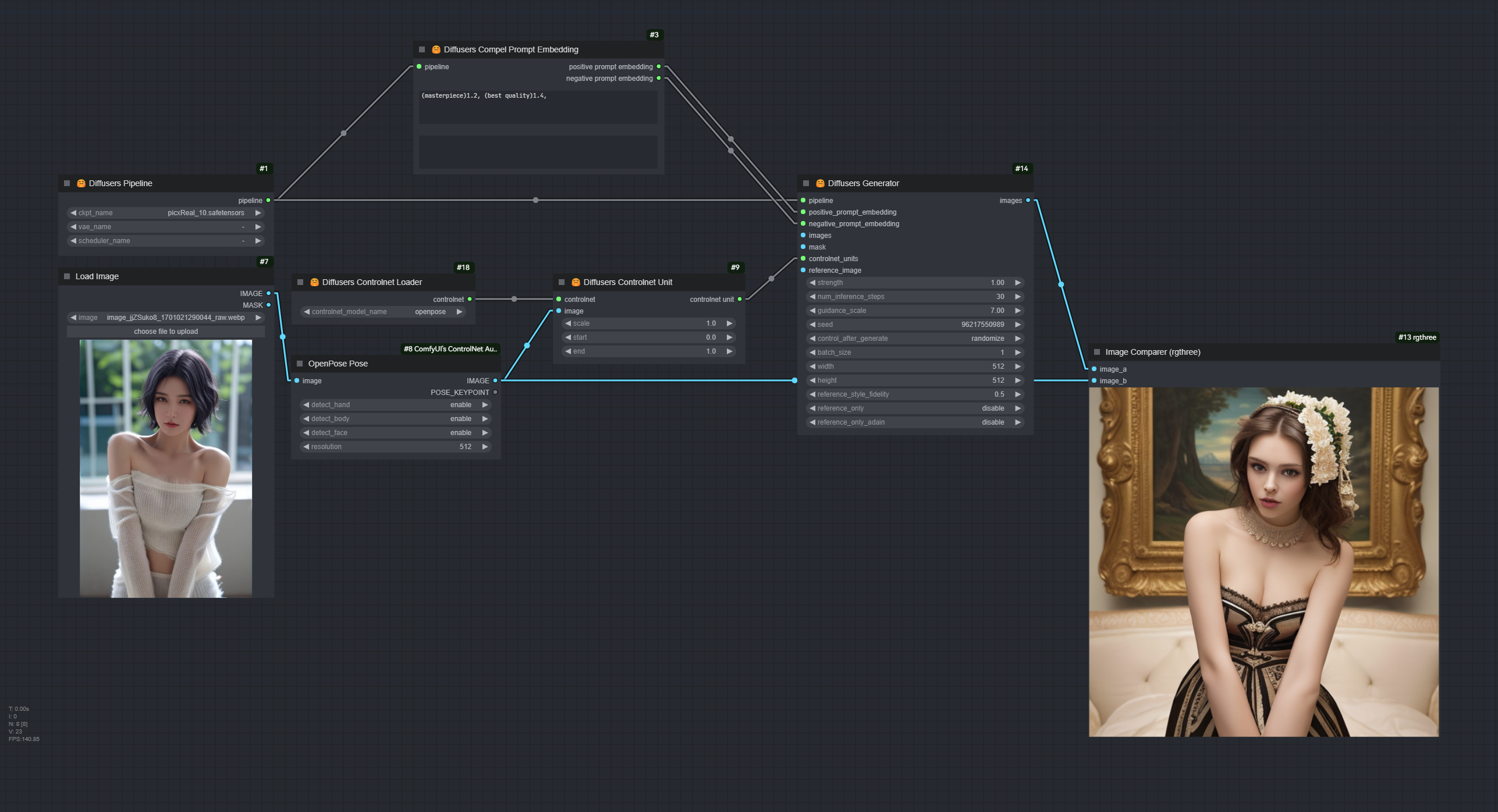Click the Compel Prompt Embedding emoji icon

tap(436, 49)
